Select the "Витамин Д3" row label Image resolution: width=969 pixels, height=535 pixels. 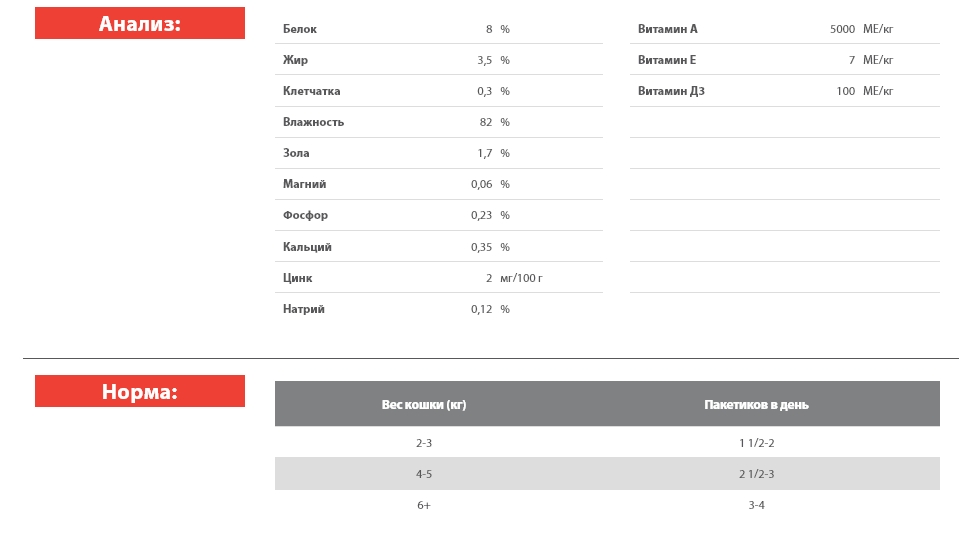point(671,91)
